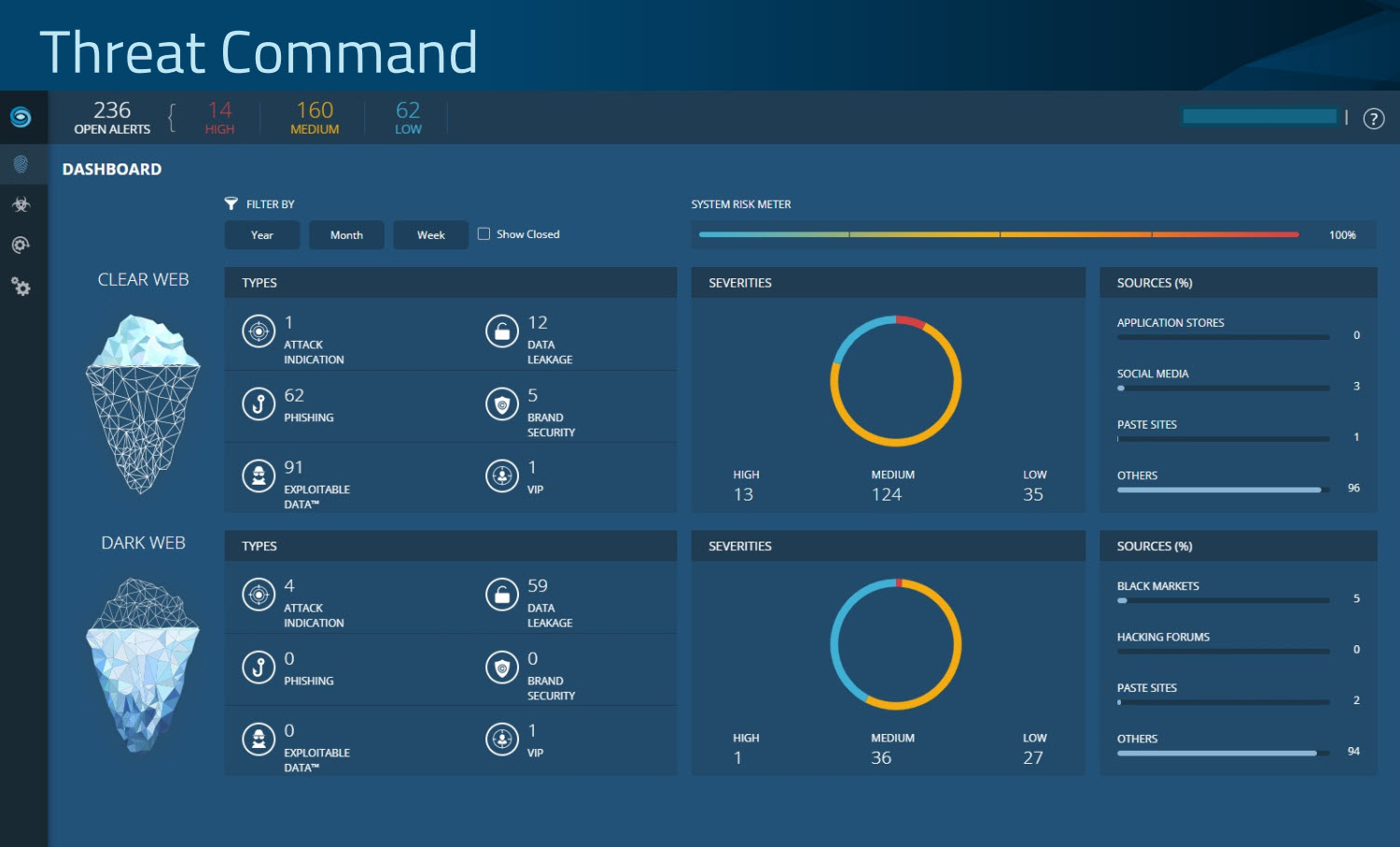Filter dashboard by Month

346,235
